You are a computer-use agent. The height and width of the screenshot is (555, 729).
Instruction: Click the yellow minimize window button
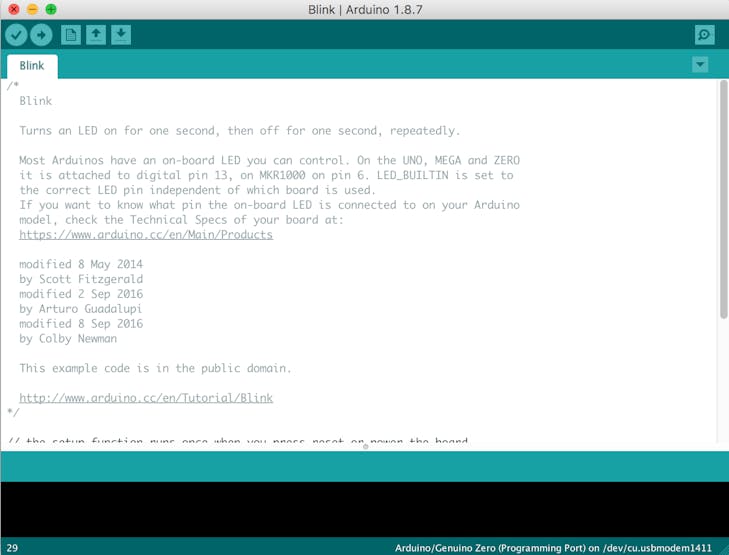32,9
